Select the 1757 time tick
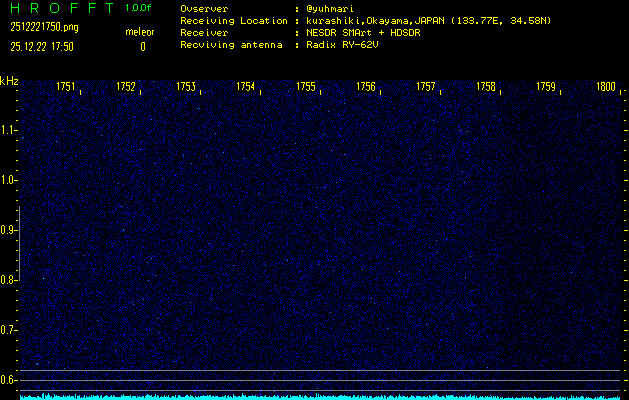The image size is (629, 400). tap(426, 87)
